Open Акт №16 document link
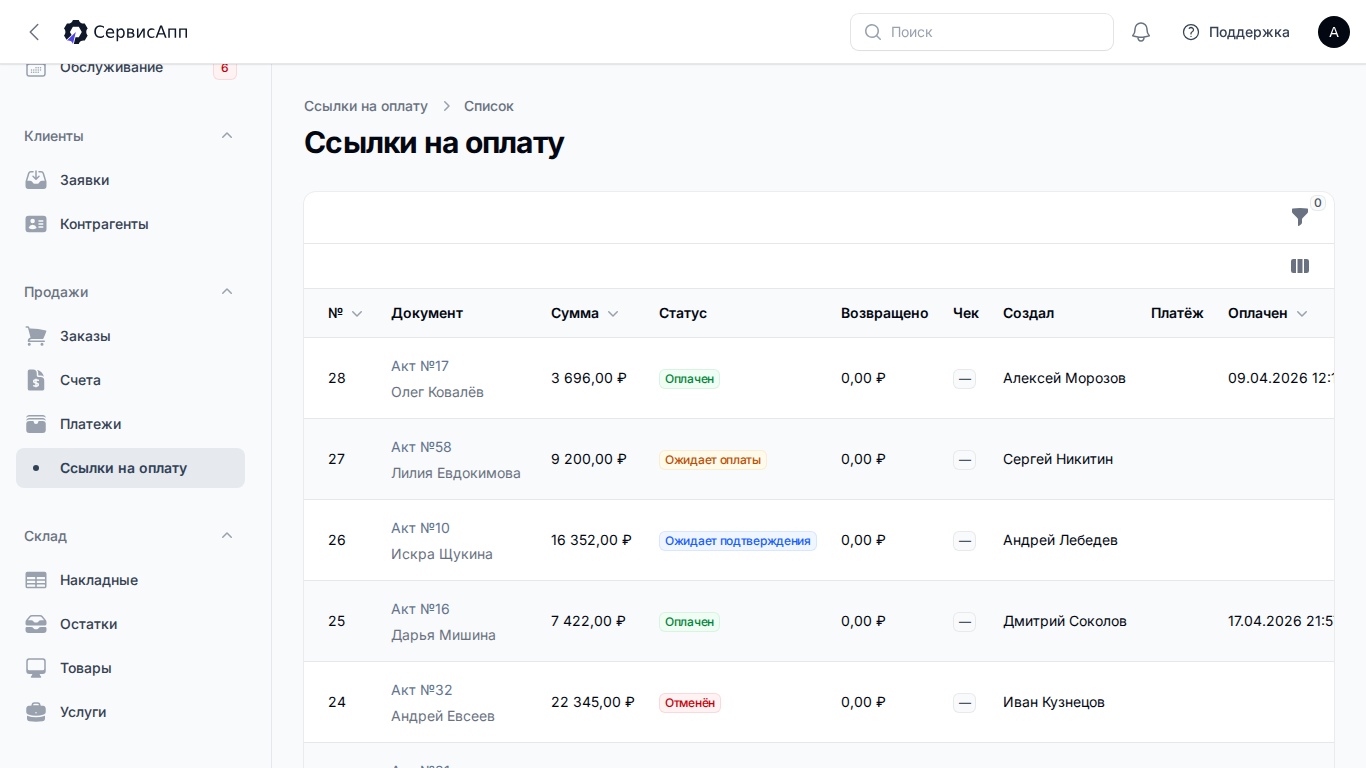1366x768 pixels. 420,609
